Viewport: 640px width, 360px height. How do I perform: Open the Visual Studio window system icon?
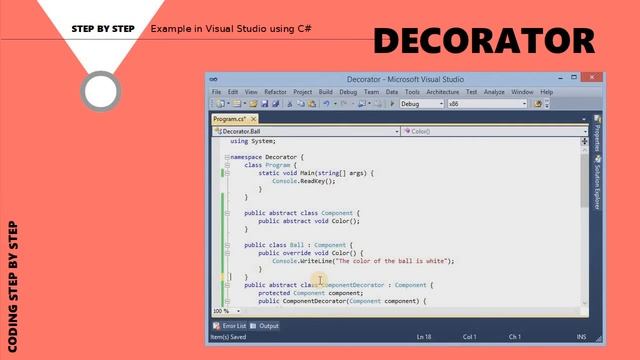pos(213,79)
